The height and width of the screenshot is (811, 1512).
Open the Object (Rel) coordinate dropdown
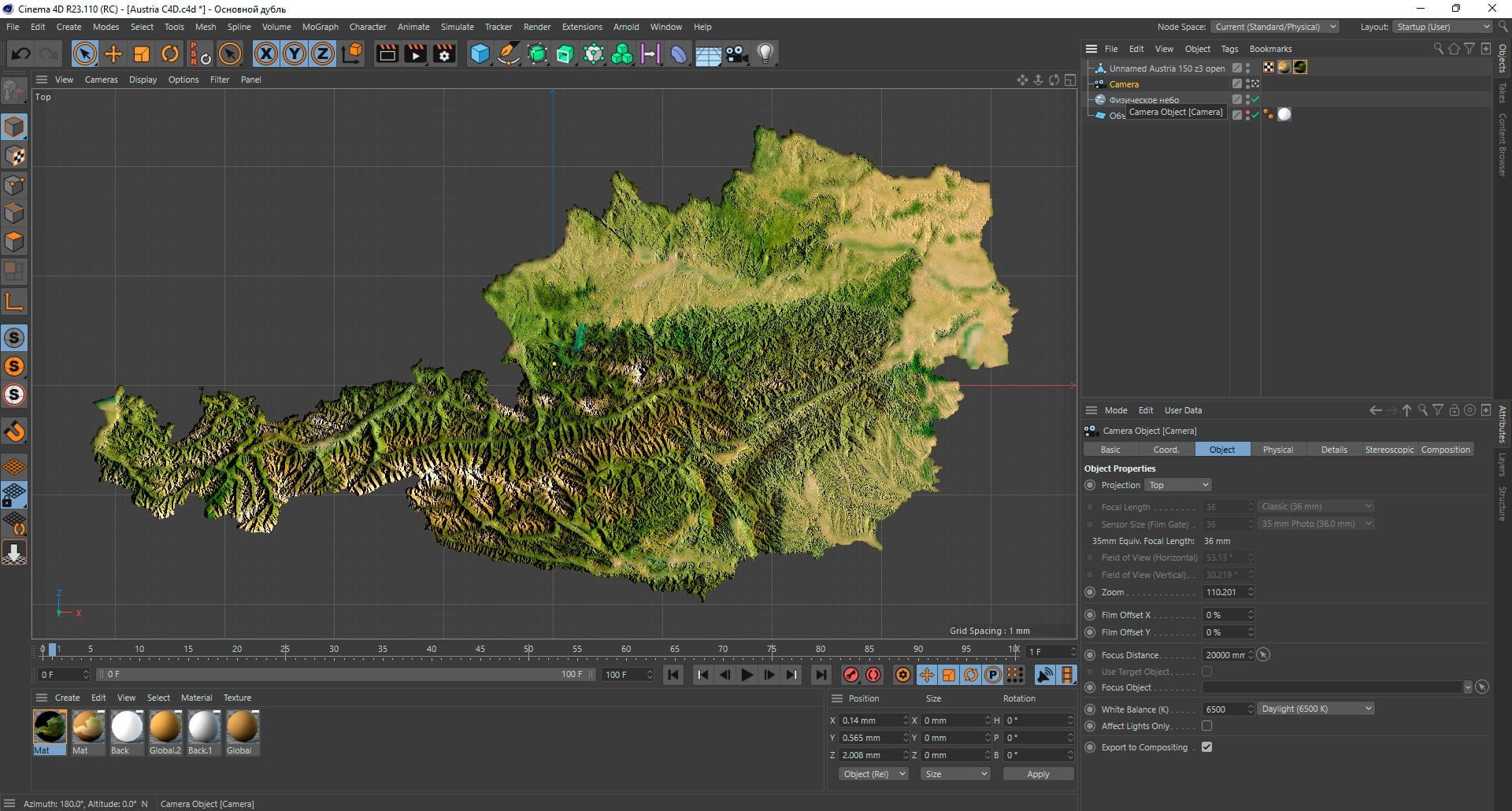click(x=873, y=774)
